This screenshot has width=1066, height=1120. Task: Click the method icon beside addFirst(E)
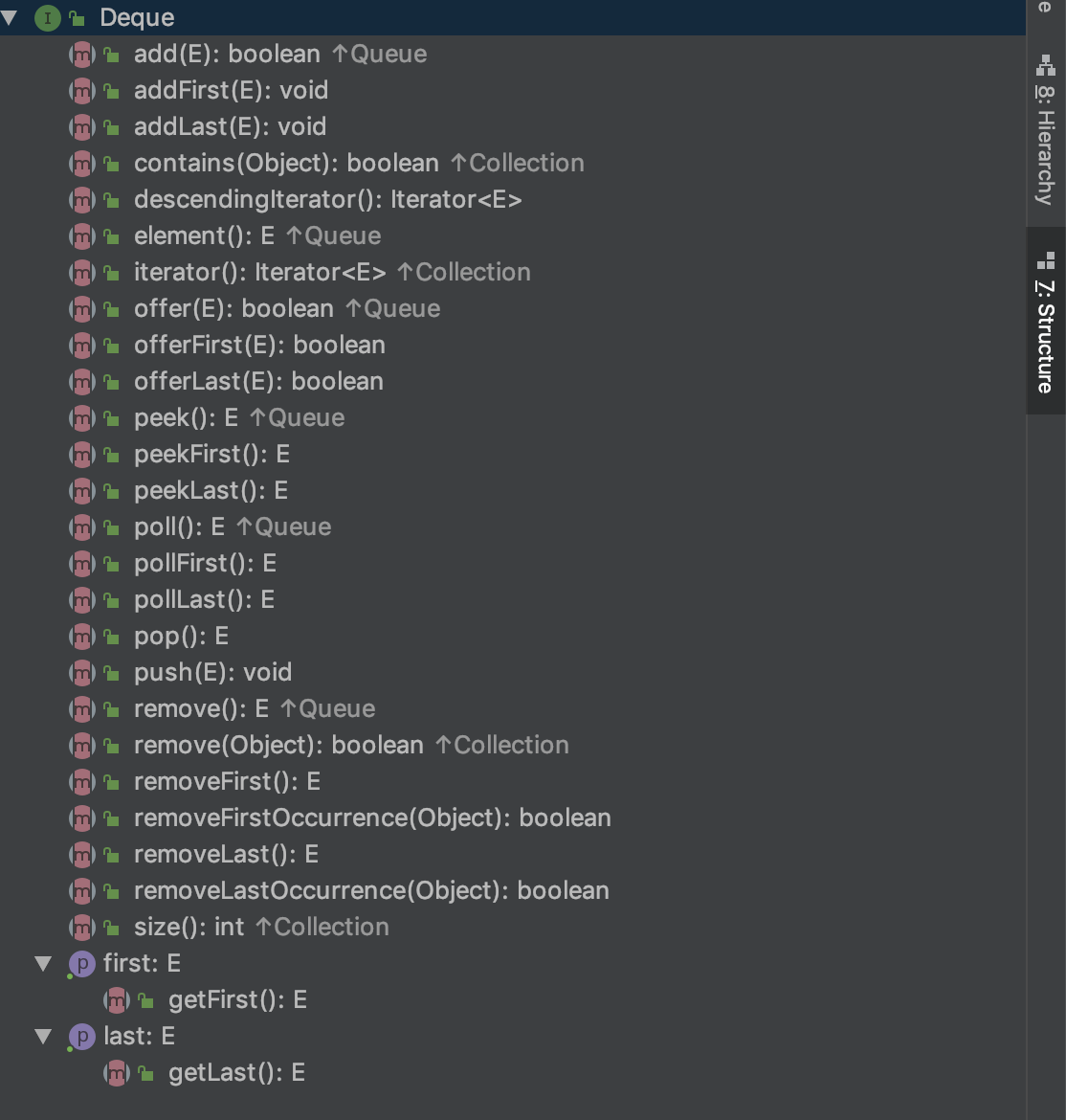(82, 91)
